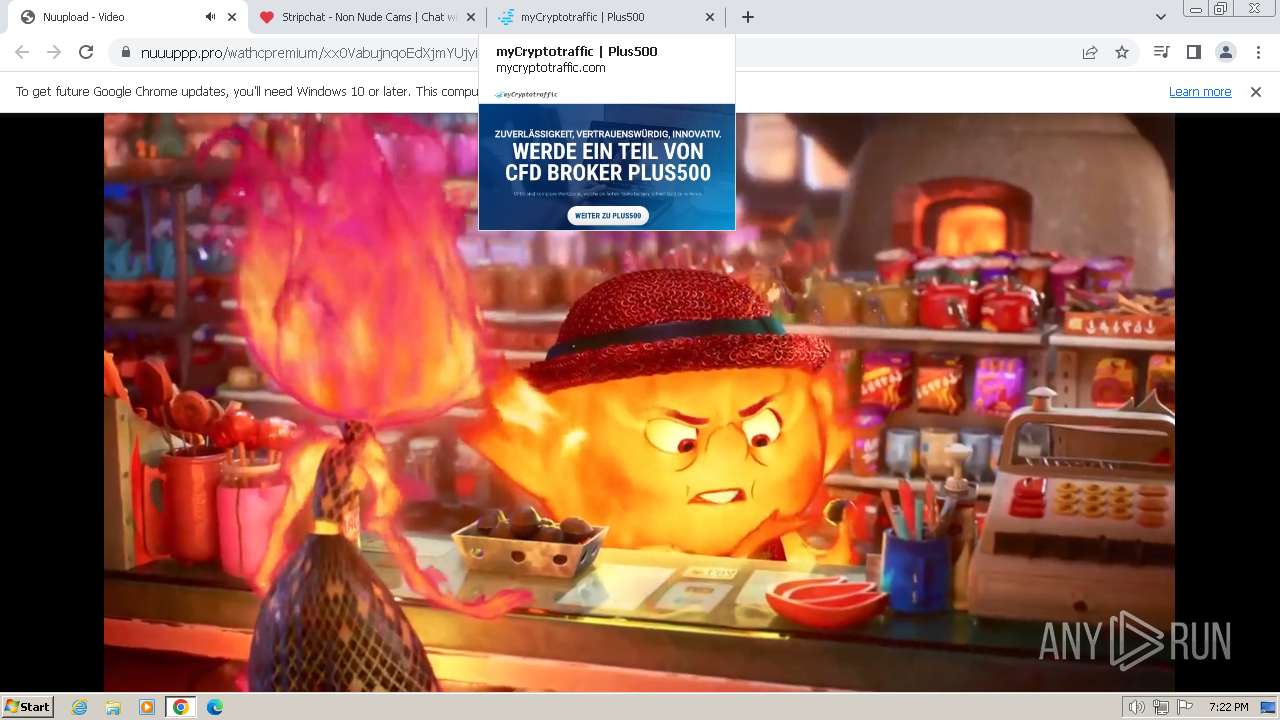Open the tab search dropdown chevron

coord(1160,17)
